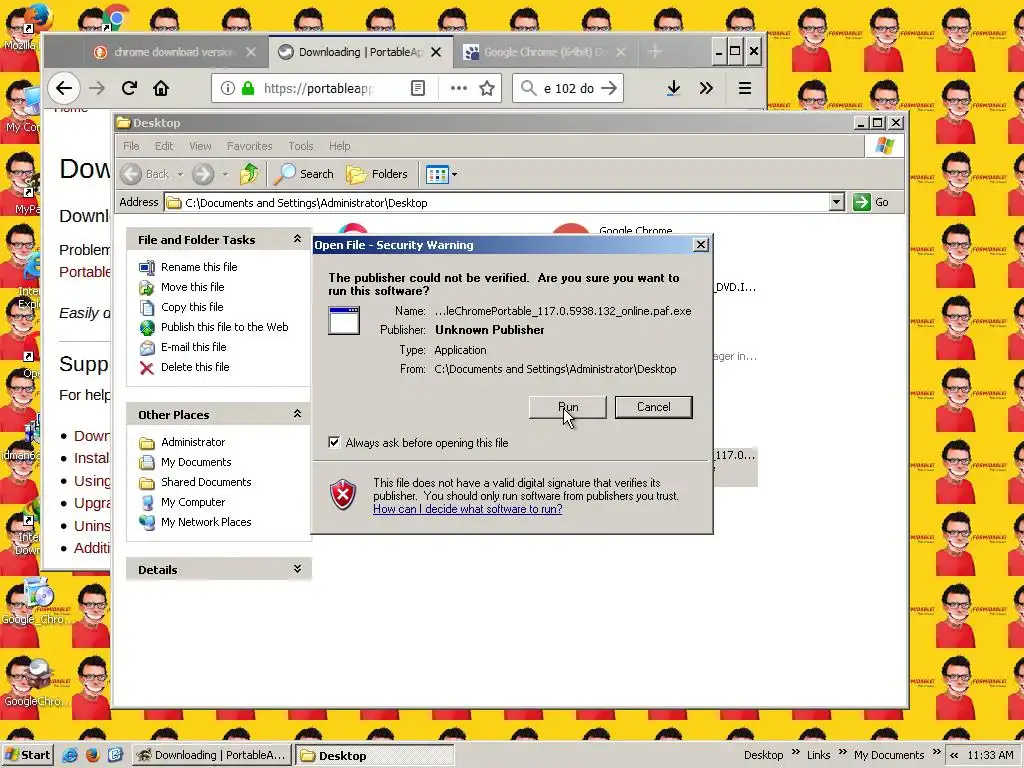Screen dimensions: 1024x768
Task: Click Firefox search box 'e 102 do'
Action: tap(568, 88)
